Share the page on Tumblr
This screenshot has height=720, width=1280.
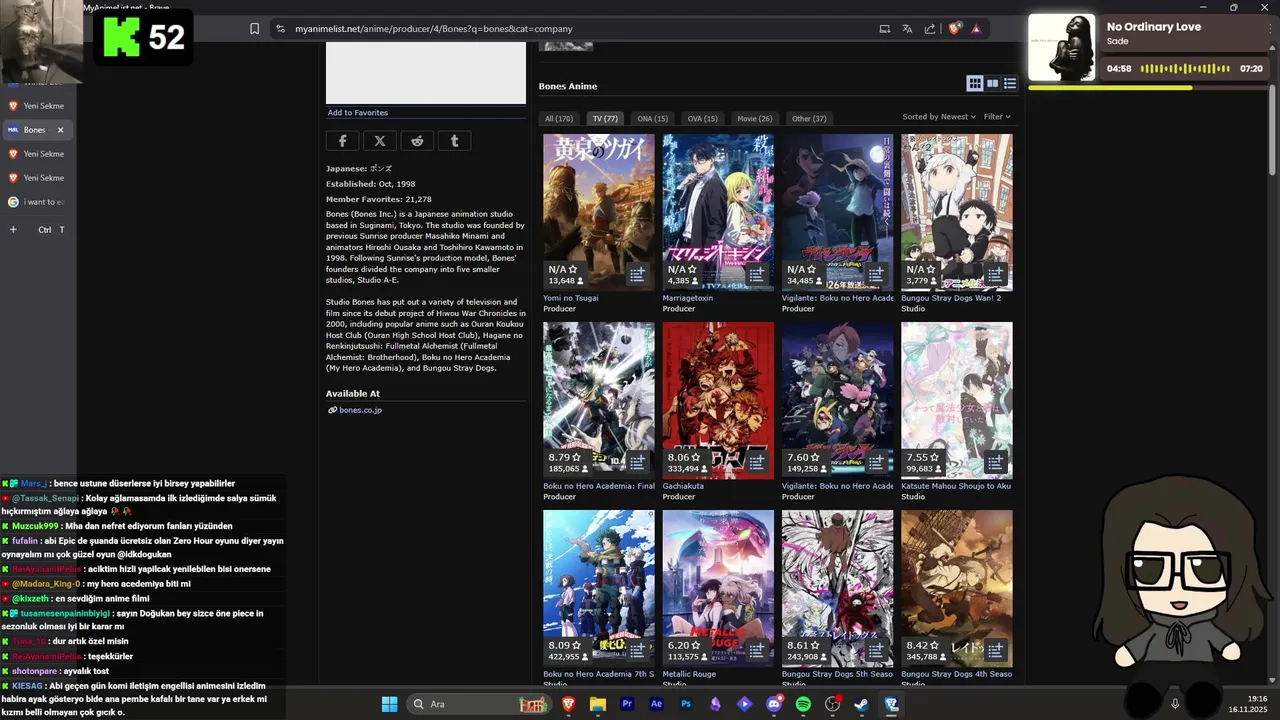click(x=454, y=141)
